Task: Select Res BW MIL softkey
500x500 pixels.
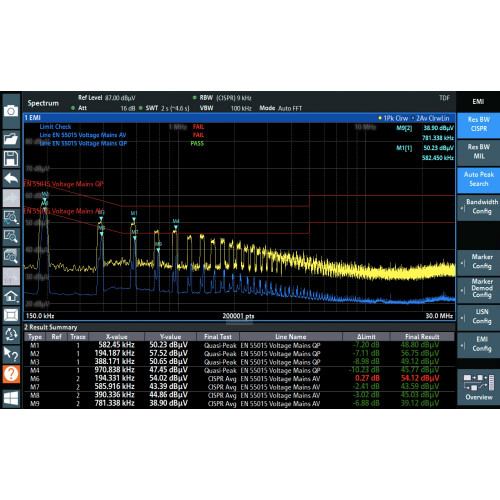Action: pos(478,152)
